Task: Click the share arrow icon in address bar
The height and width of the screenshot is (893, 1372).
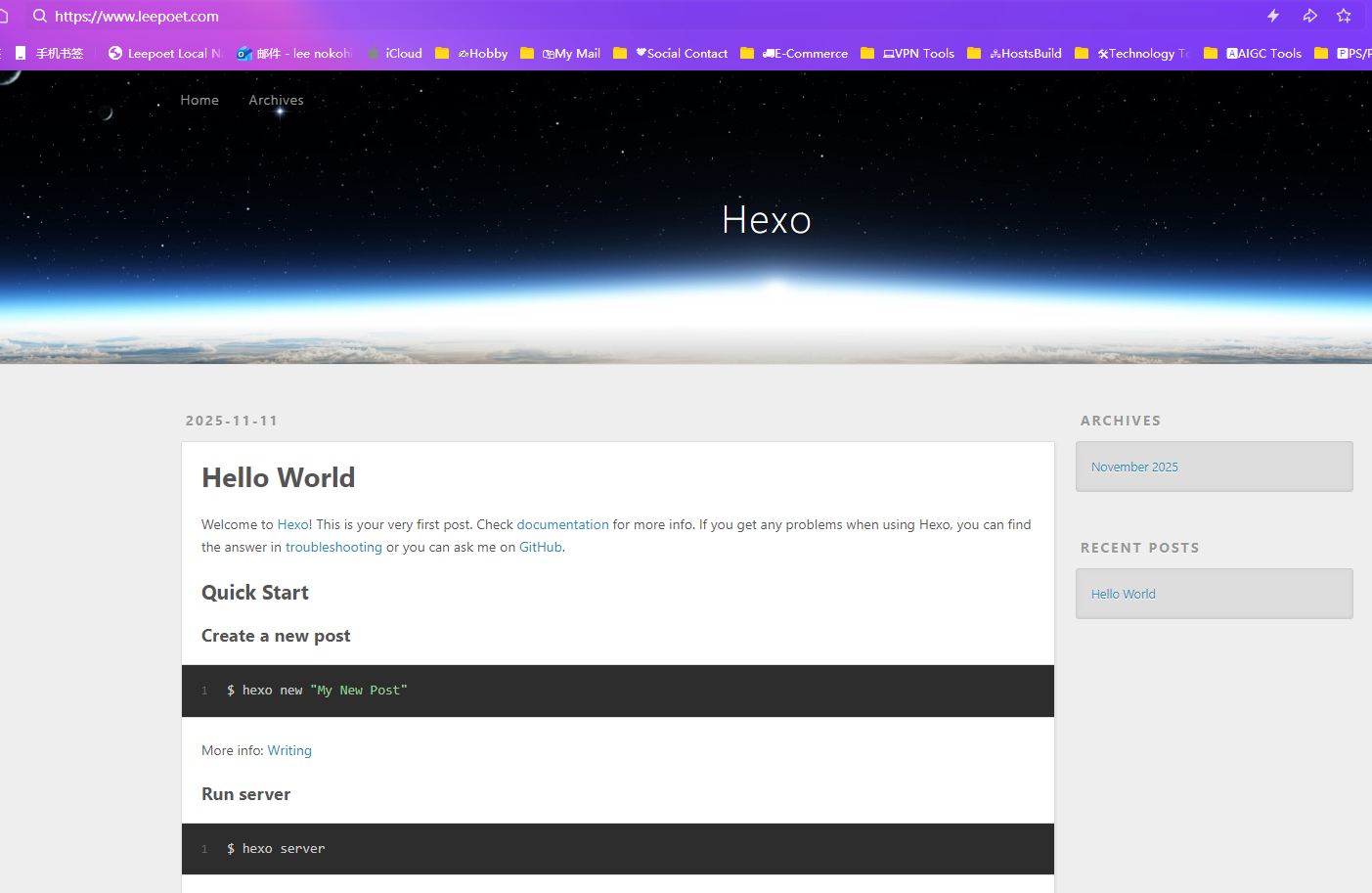Action: coord(1309,16)
